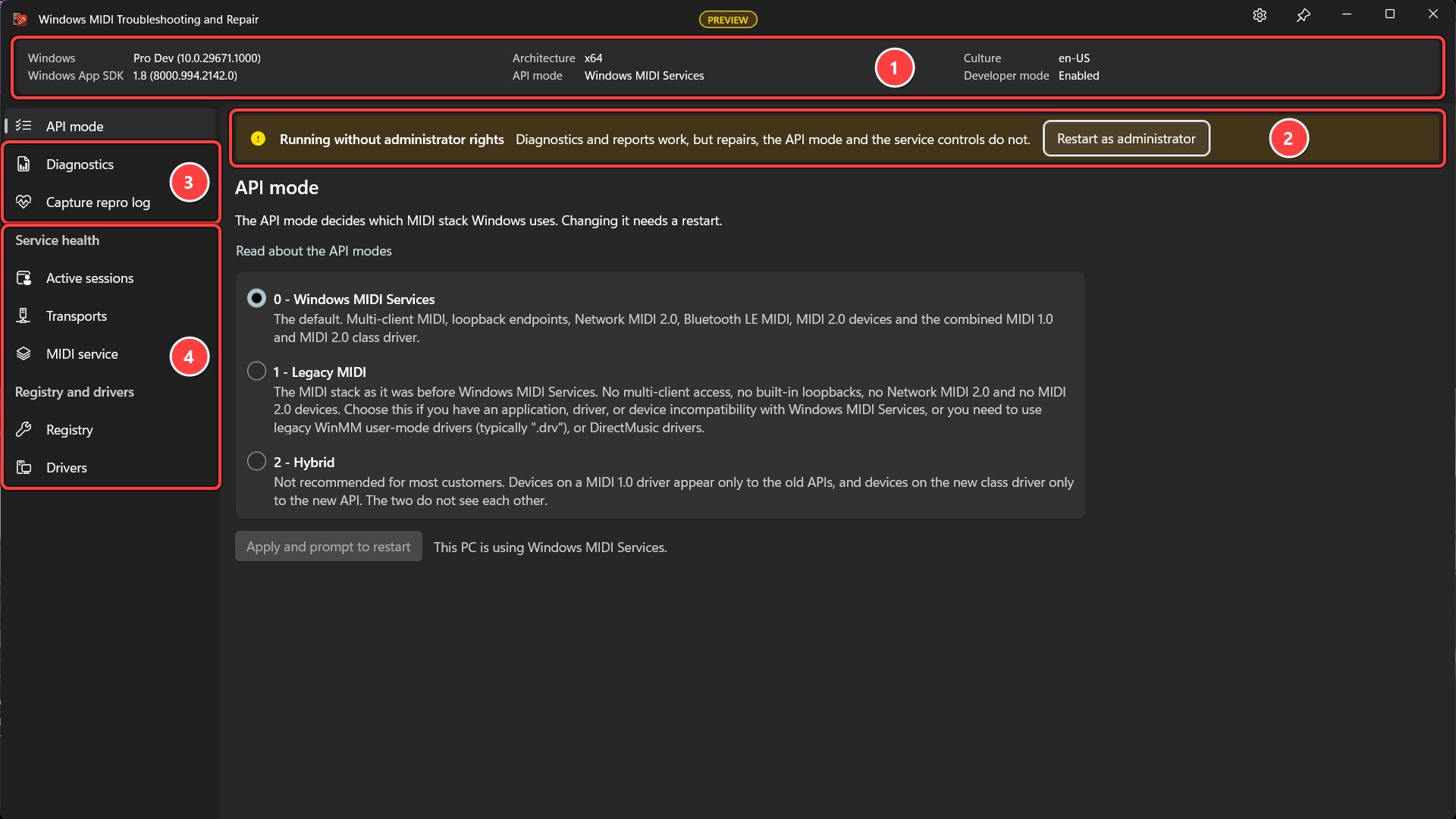
Task: Open the Diagnostics page
Action: [x=110, y=164]
